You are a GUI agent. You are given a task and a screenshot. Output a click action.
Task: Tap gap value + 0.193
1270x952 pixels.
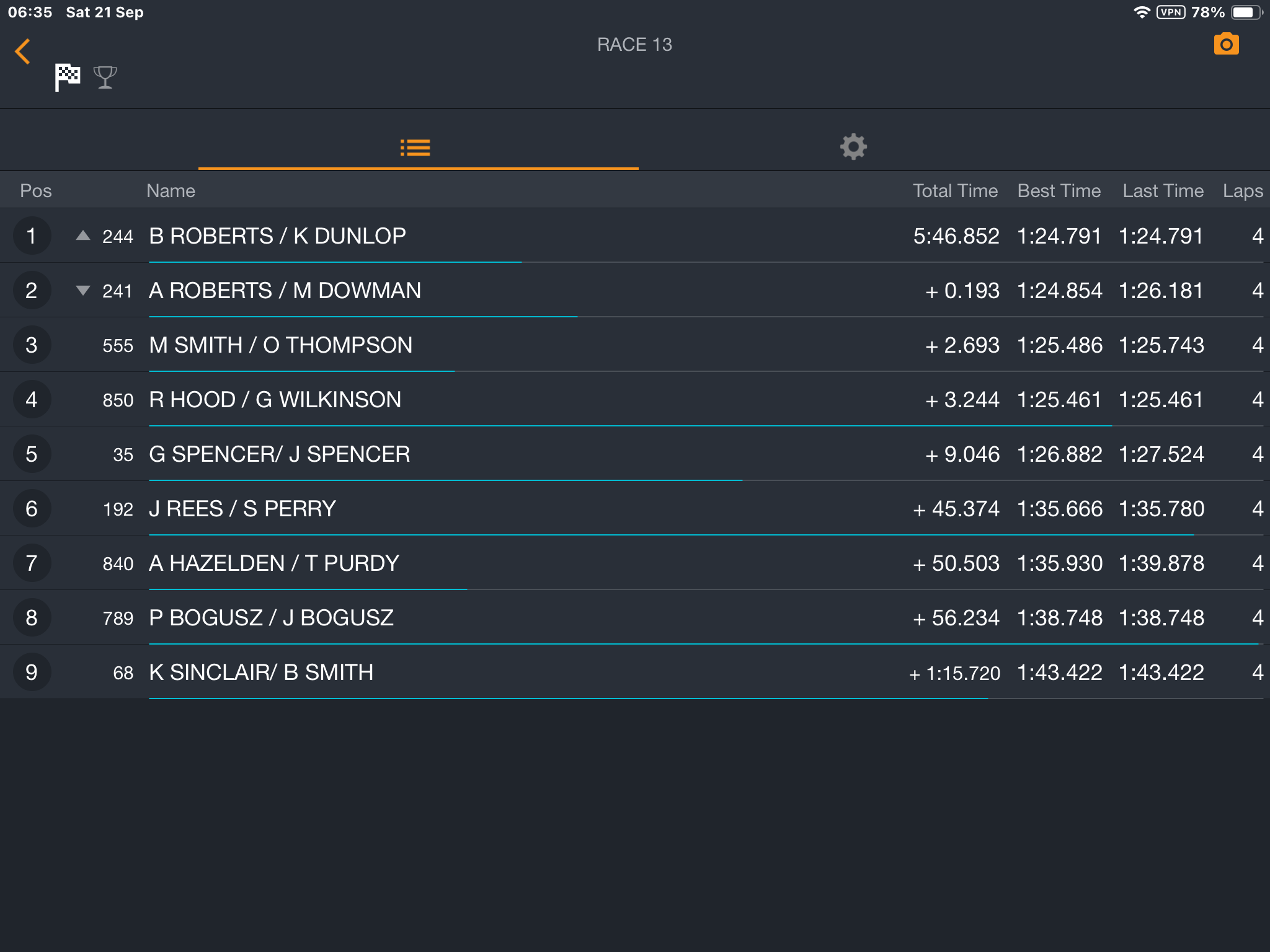[962, 291]
